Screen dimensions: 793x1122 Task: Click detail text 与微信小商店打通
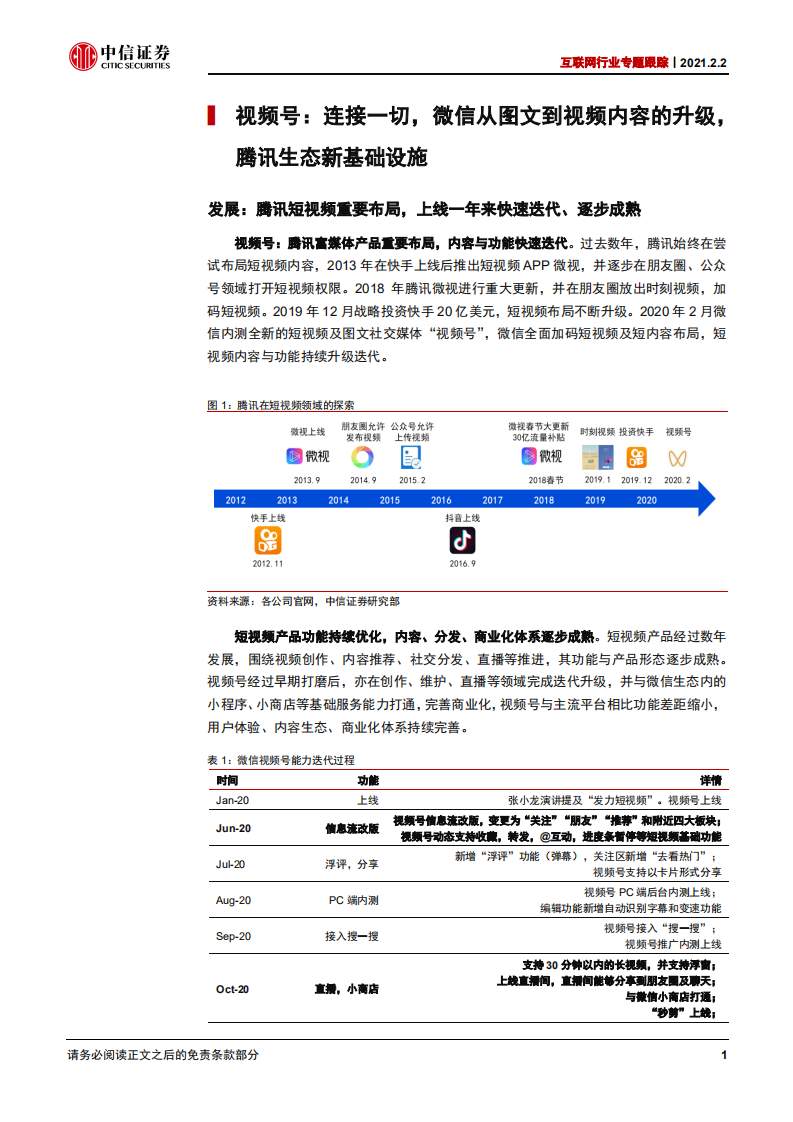pos(670,996)
